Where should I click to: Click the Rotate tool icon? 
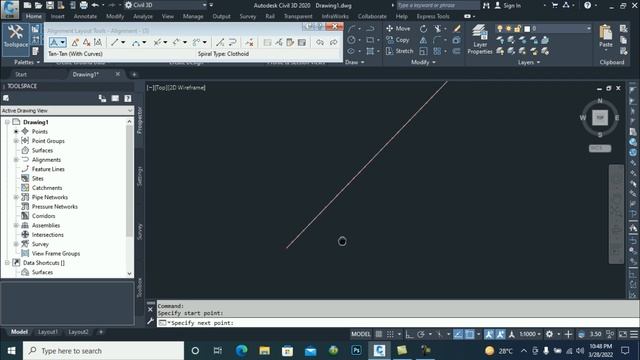423,29
